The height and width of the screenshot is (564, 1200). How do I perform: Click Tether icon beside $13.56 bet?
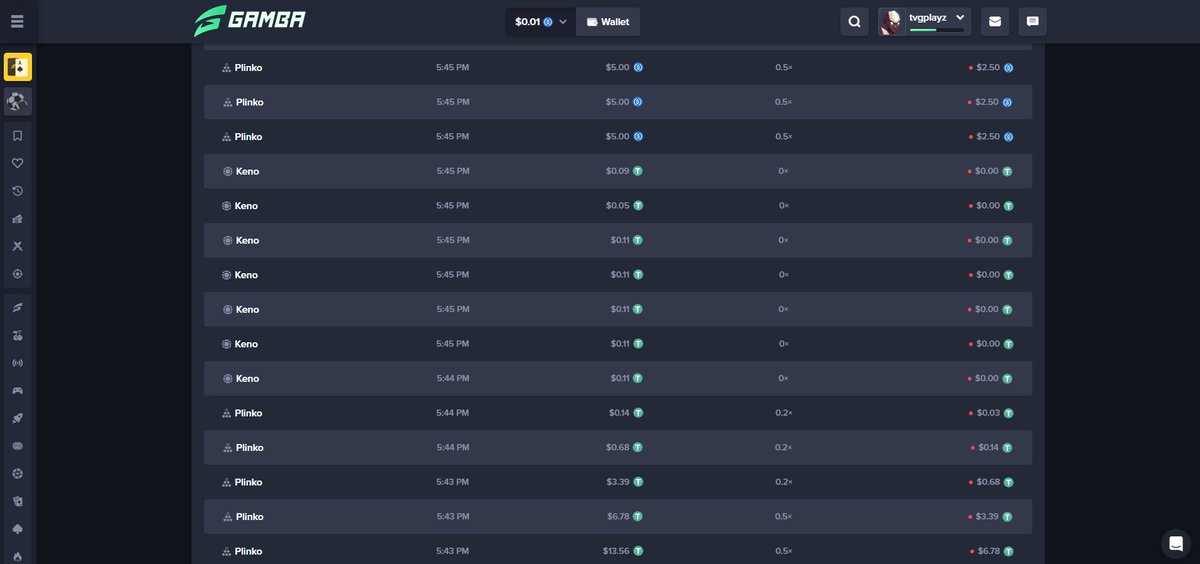pyautogui.click(x=638, y=551)
